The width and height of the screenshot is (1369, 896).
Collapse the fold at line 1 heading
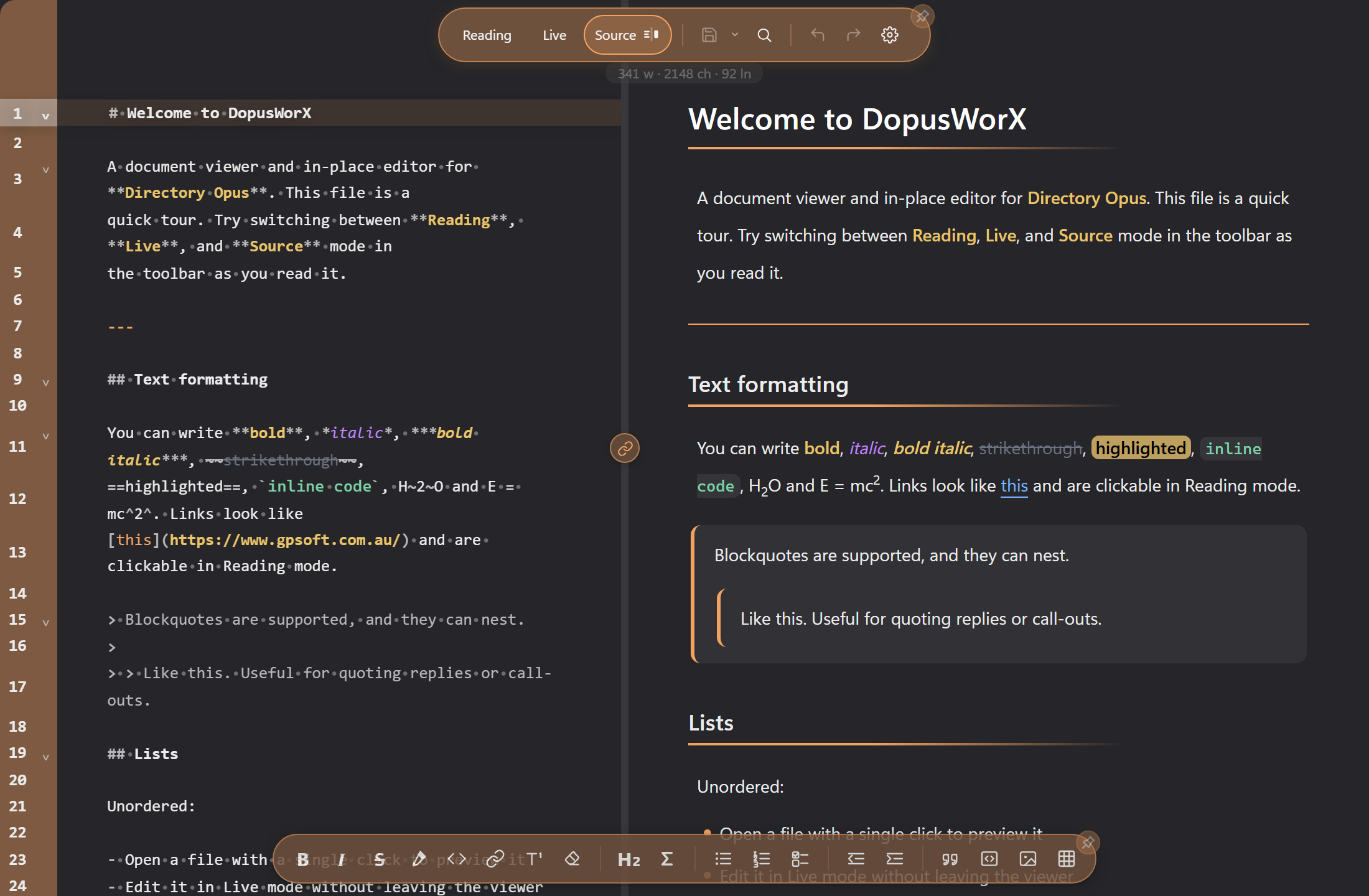pyautogui.click(x=45, y=116)
